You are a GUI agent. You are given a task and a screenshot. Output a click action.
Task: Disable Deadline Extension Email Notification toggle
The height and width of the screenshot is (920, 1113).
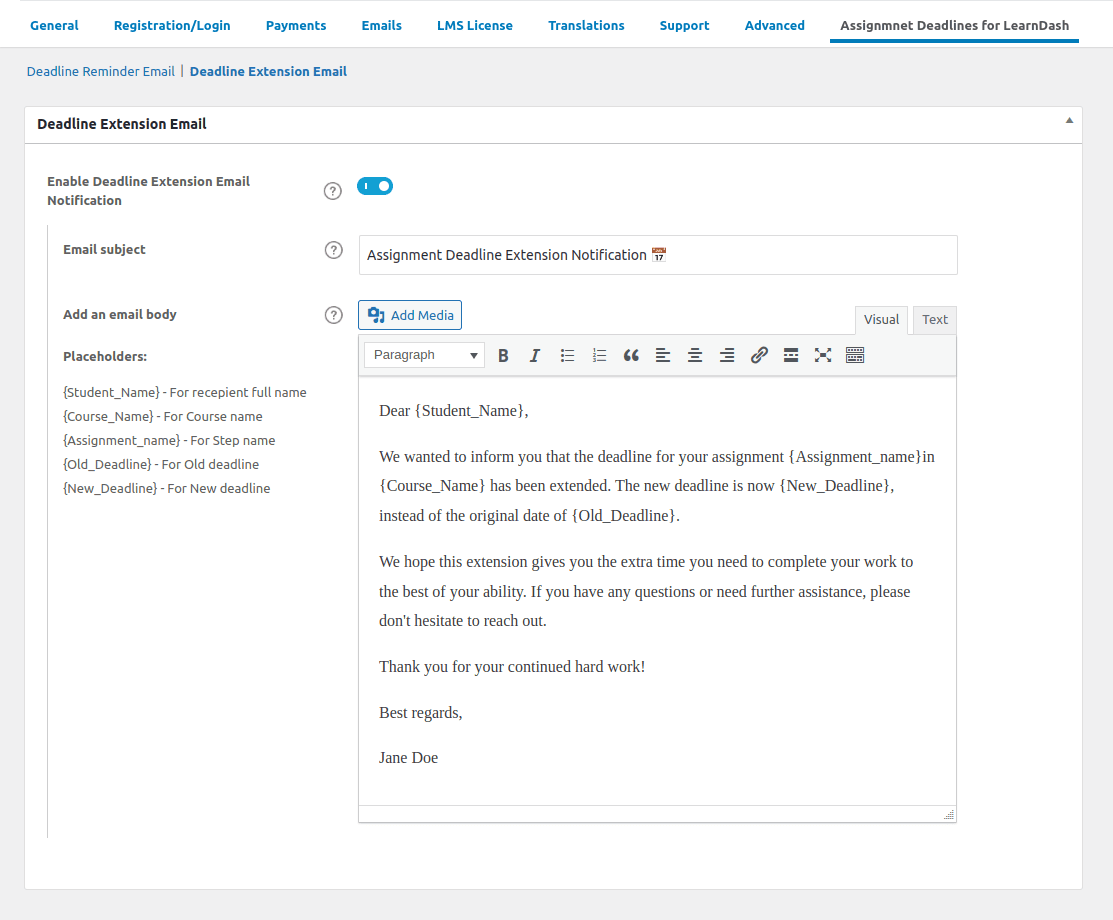pos(375,186)
